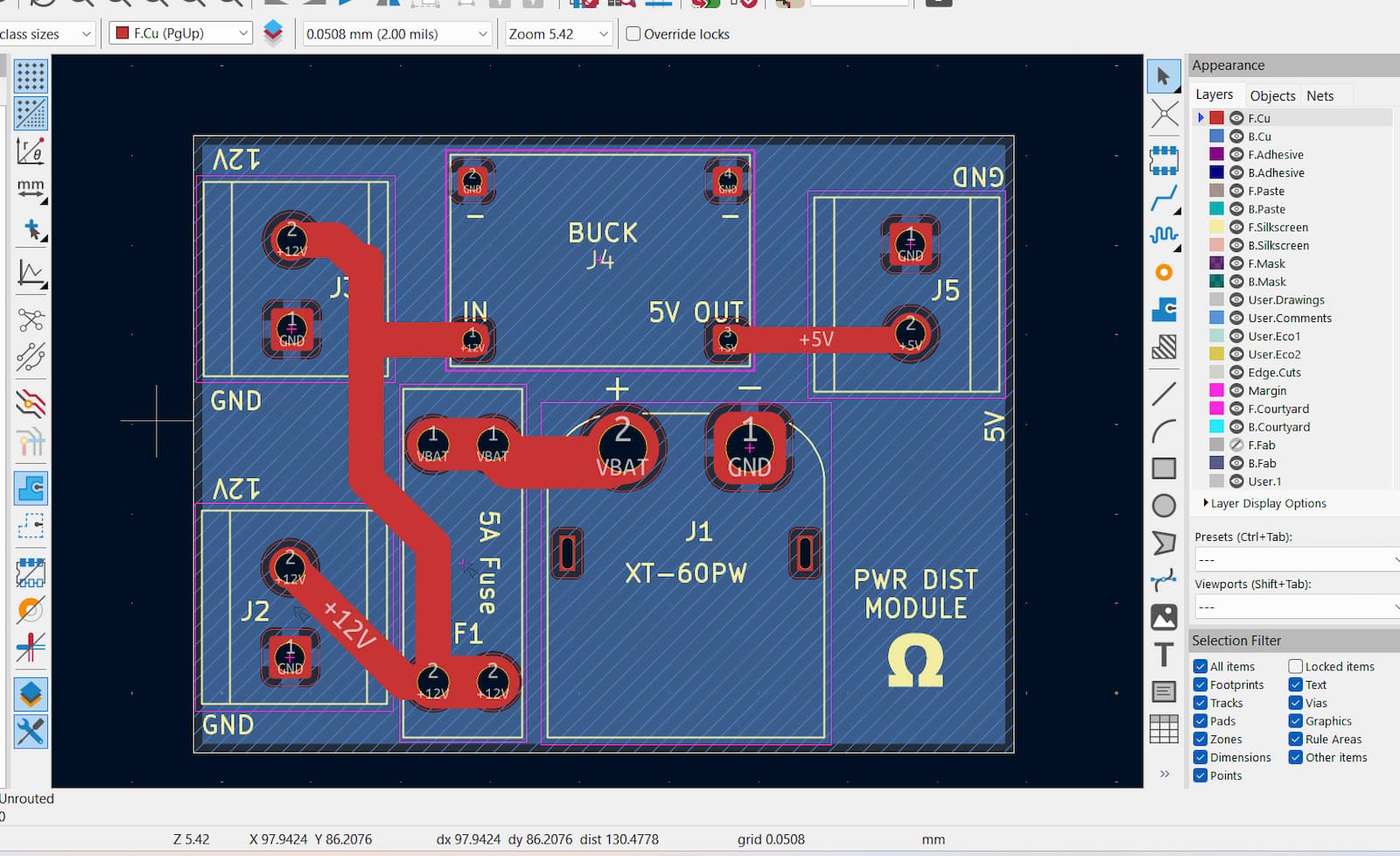Toggle Edge.Cuts layer visibility
This screenshot has width=1400, height=856.
[x=1236, y=373]
